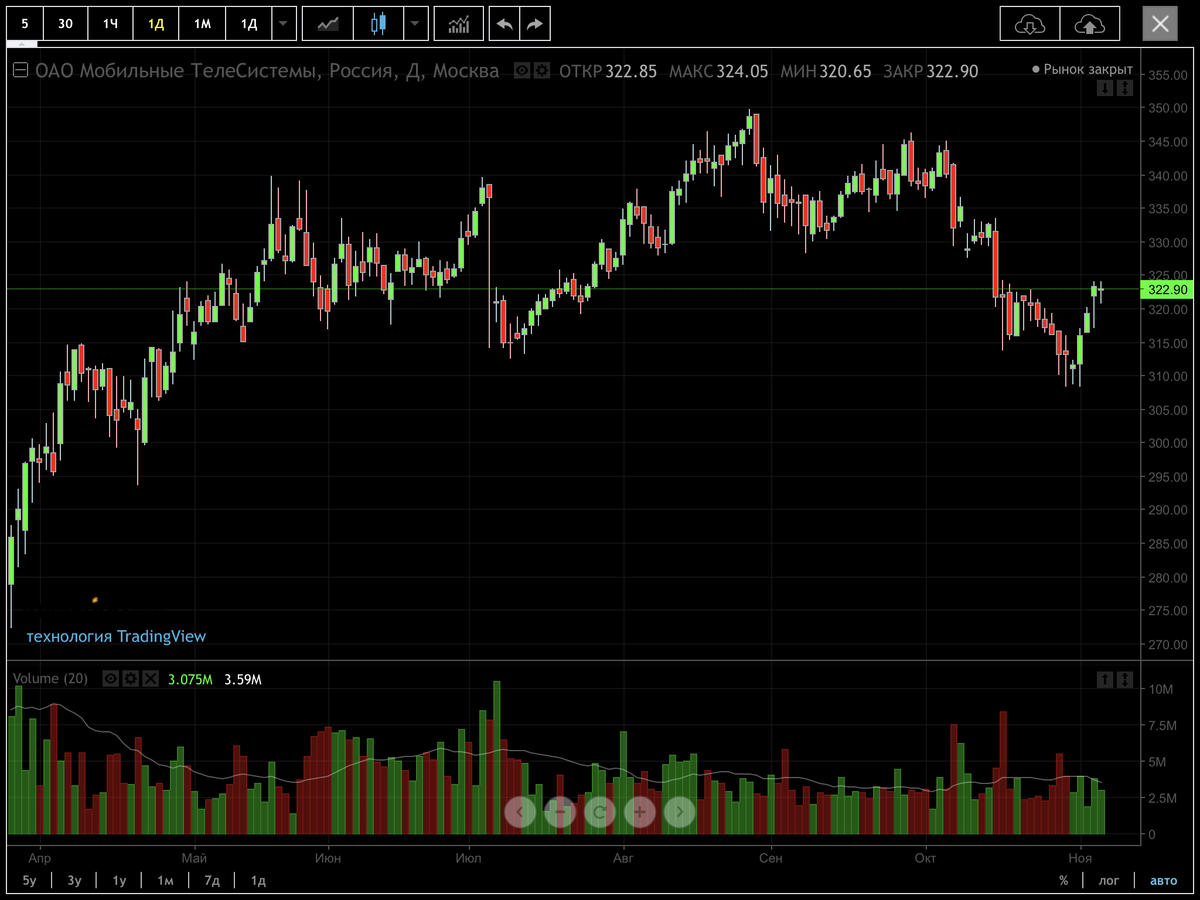Click the ОАО Мобильные ТелеСистемы symbol title
Viewport: 1200px width, 900px height.
pyautogui.click(x=267, y=71)
